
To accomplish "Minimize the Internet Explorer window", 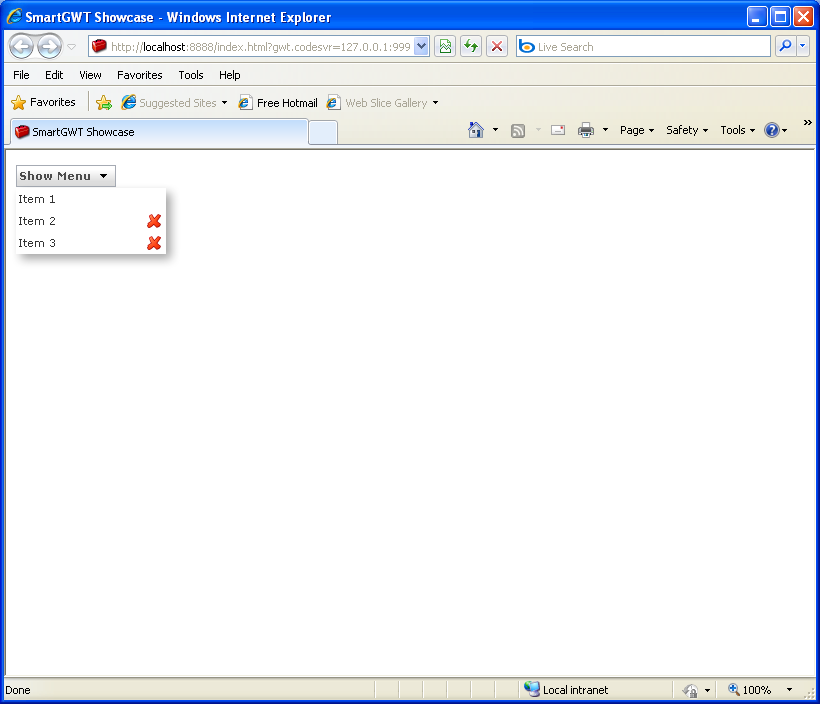I will click(x=756, y=17).
